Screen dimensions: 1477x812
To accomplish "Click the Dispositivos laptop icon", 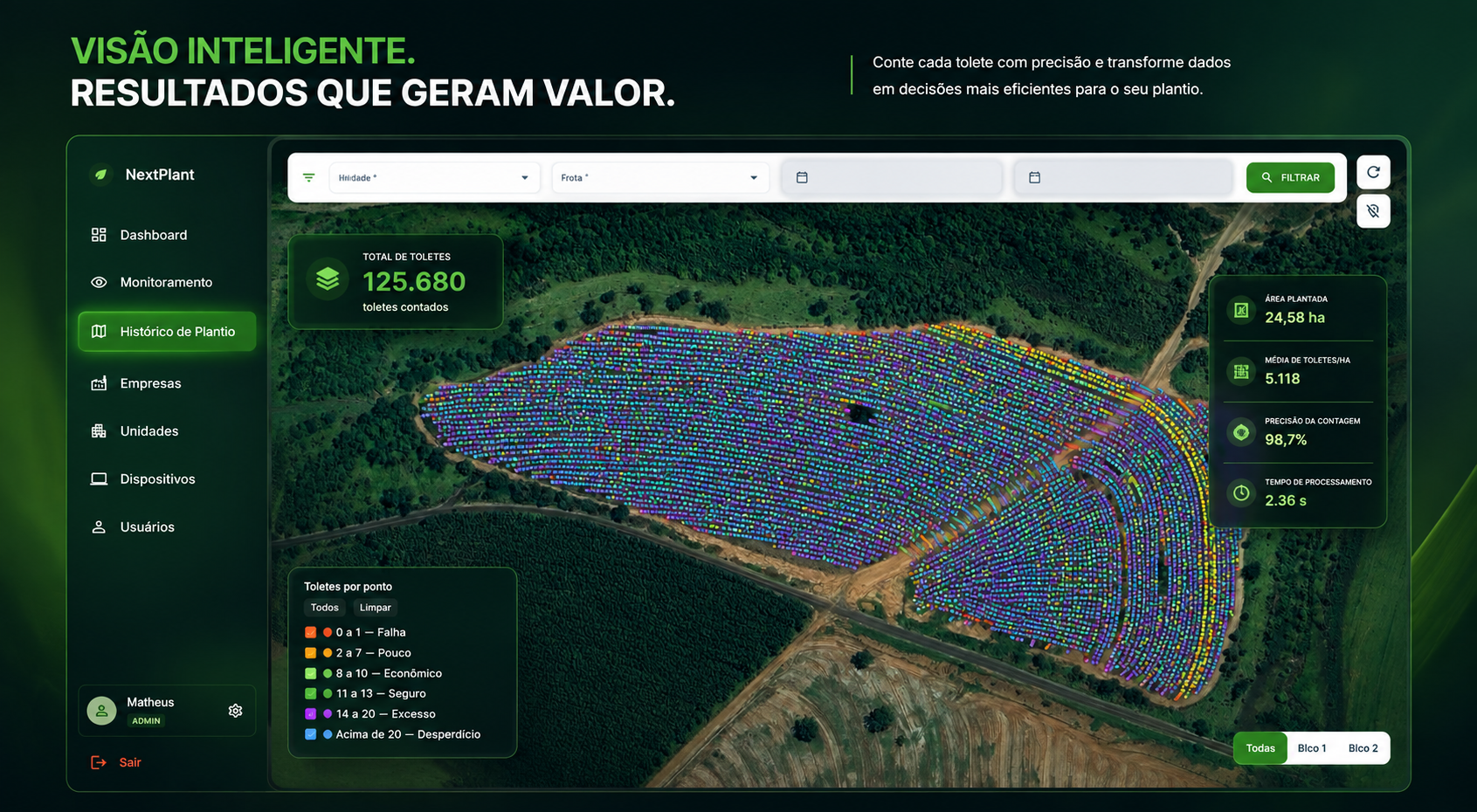I will pos(99,479).
